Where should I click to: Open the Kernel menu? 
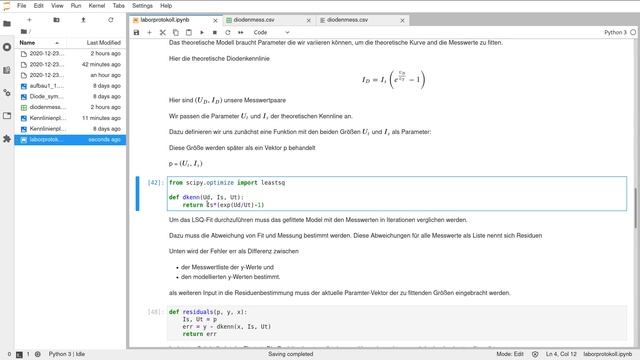97,6
